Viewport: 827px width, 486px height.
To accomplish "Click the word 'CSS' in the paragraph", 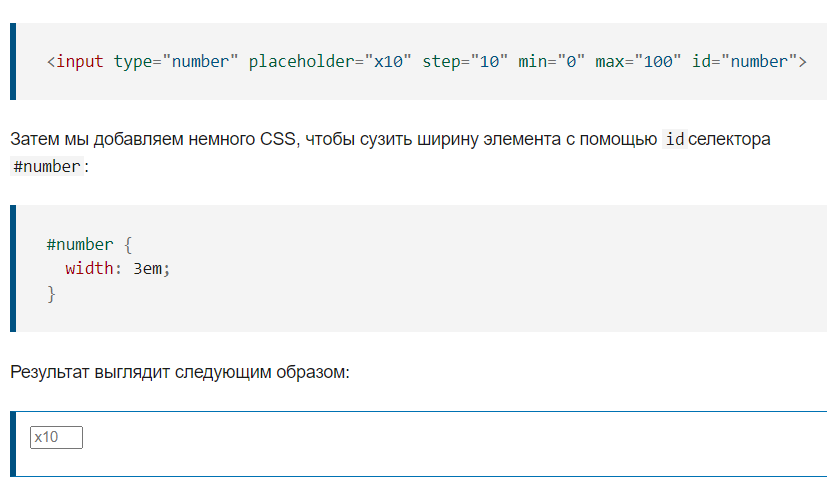I will click(x=277, y=139).
